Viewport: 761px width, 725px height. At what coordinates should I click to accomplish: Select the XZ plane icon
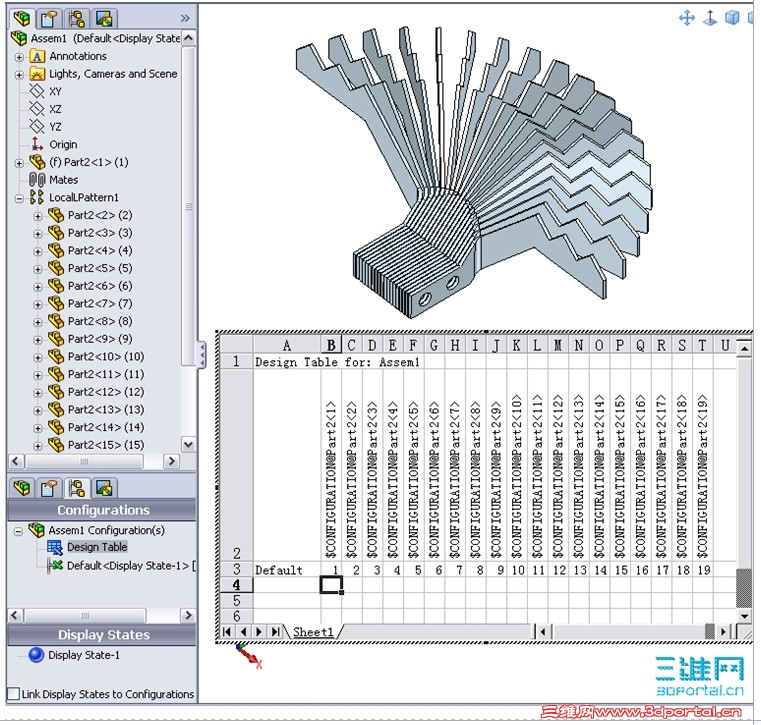(x=37, y=109)
